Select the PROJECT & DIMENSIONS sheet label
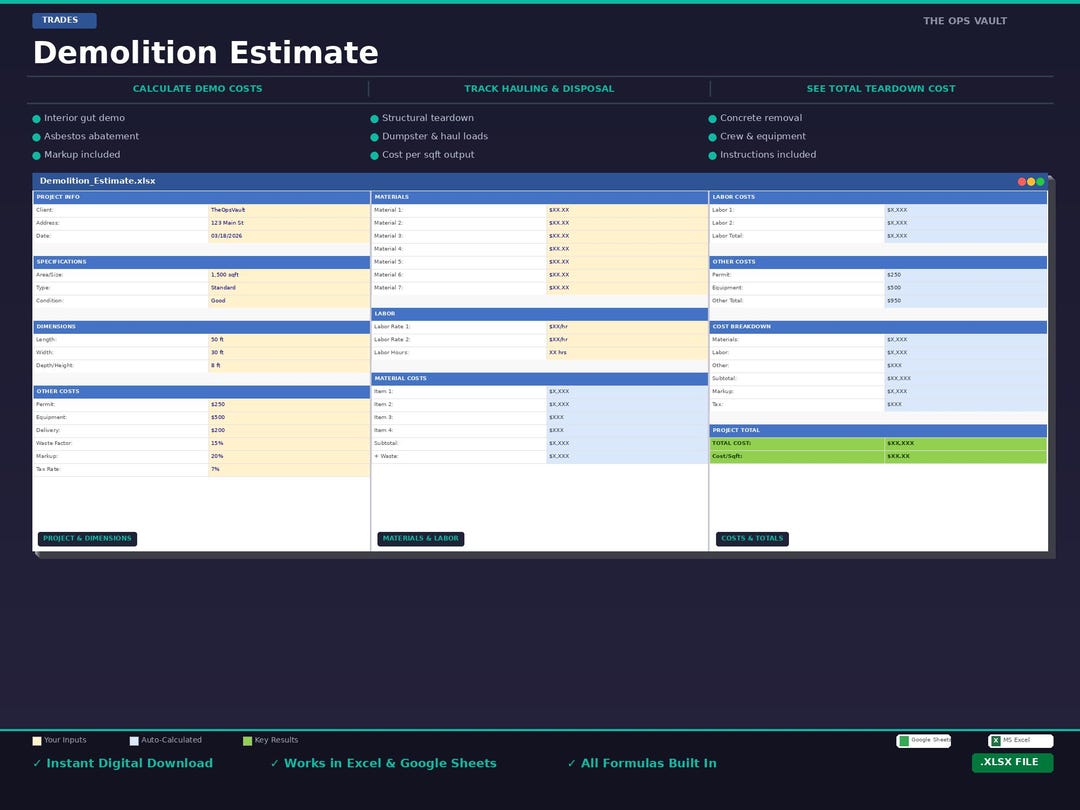Viewport: 1080px width, 810px height. 87,539
